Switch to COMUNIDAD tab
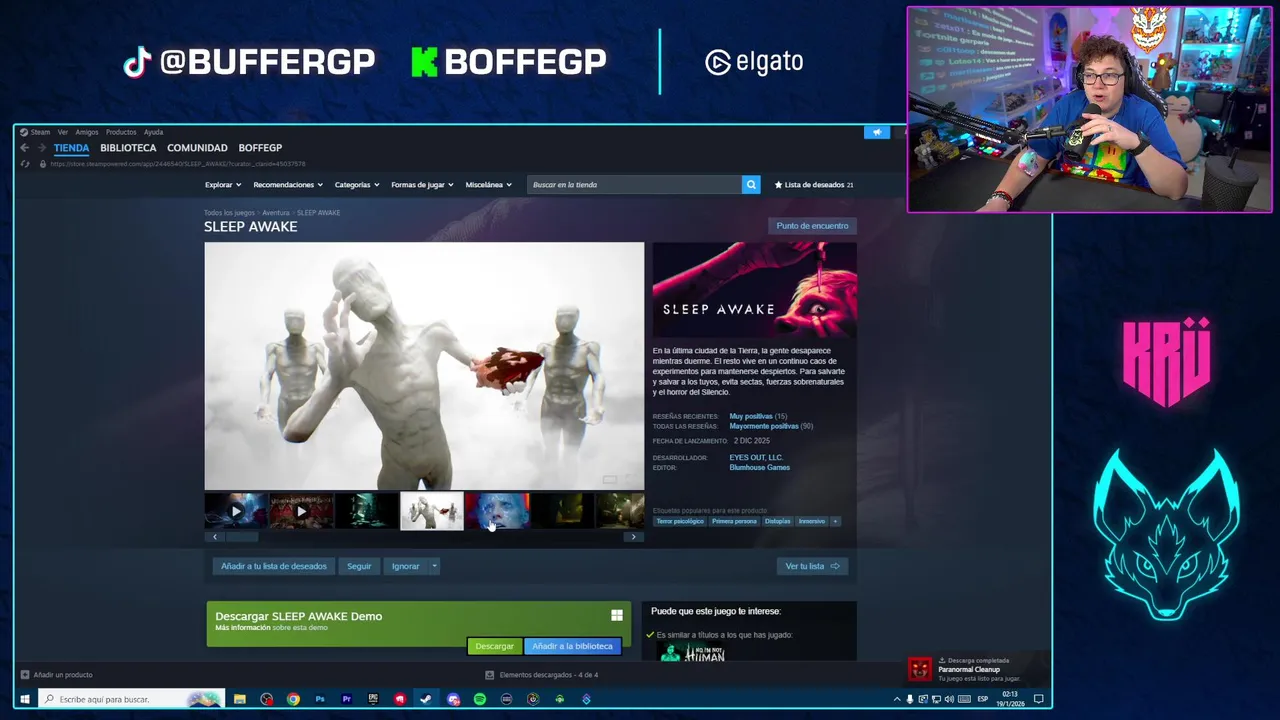Image resolution: width=1280 pixels, height=720 pixels. click(197, 148)
